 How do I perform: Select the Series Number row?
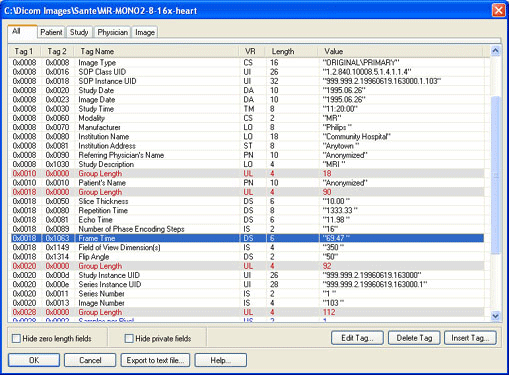[x=246, y=294]
